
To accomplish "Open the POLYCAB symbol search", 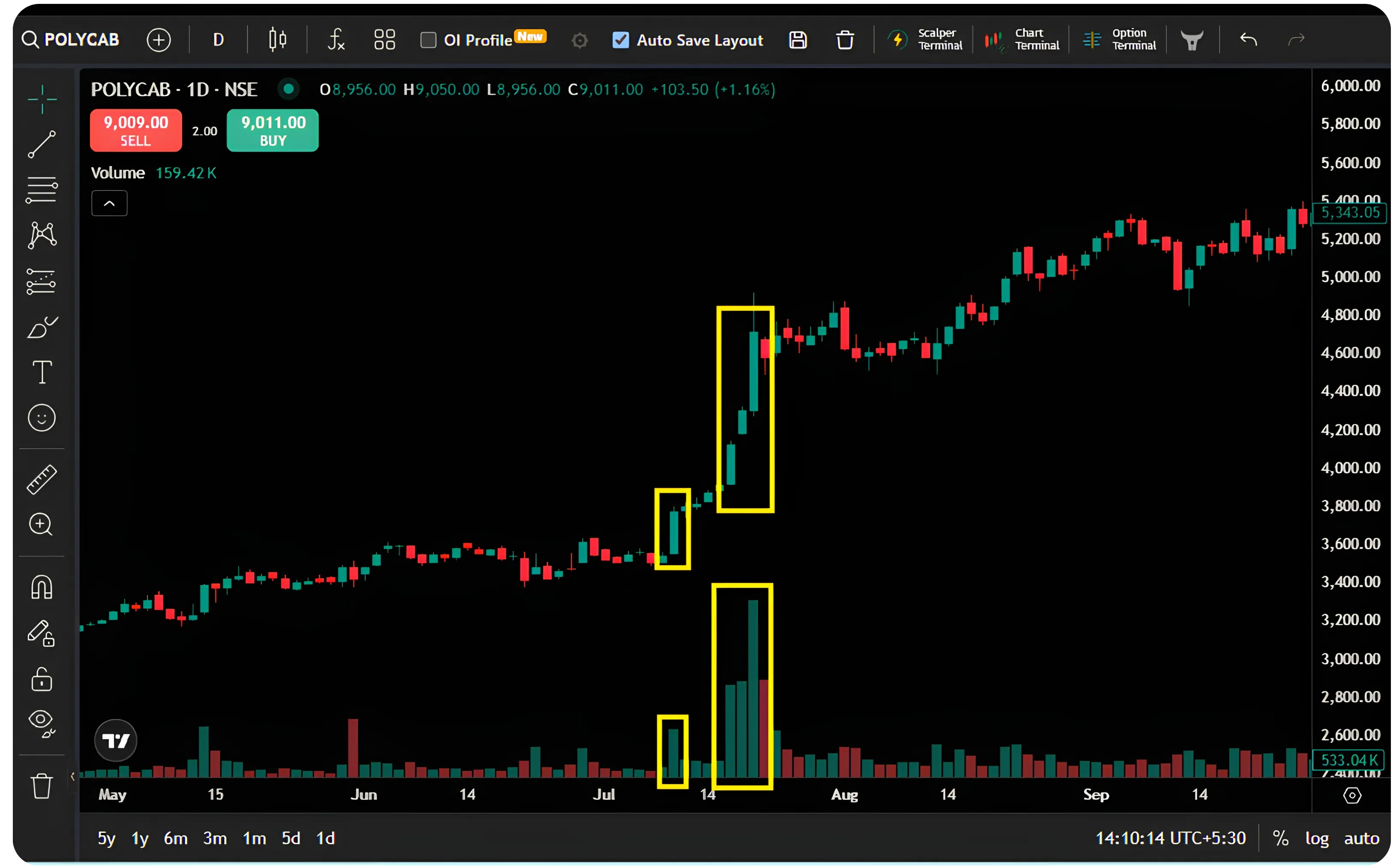I will click(x=70, y=40).
